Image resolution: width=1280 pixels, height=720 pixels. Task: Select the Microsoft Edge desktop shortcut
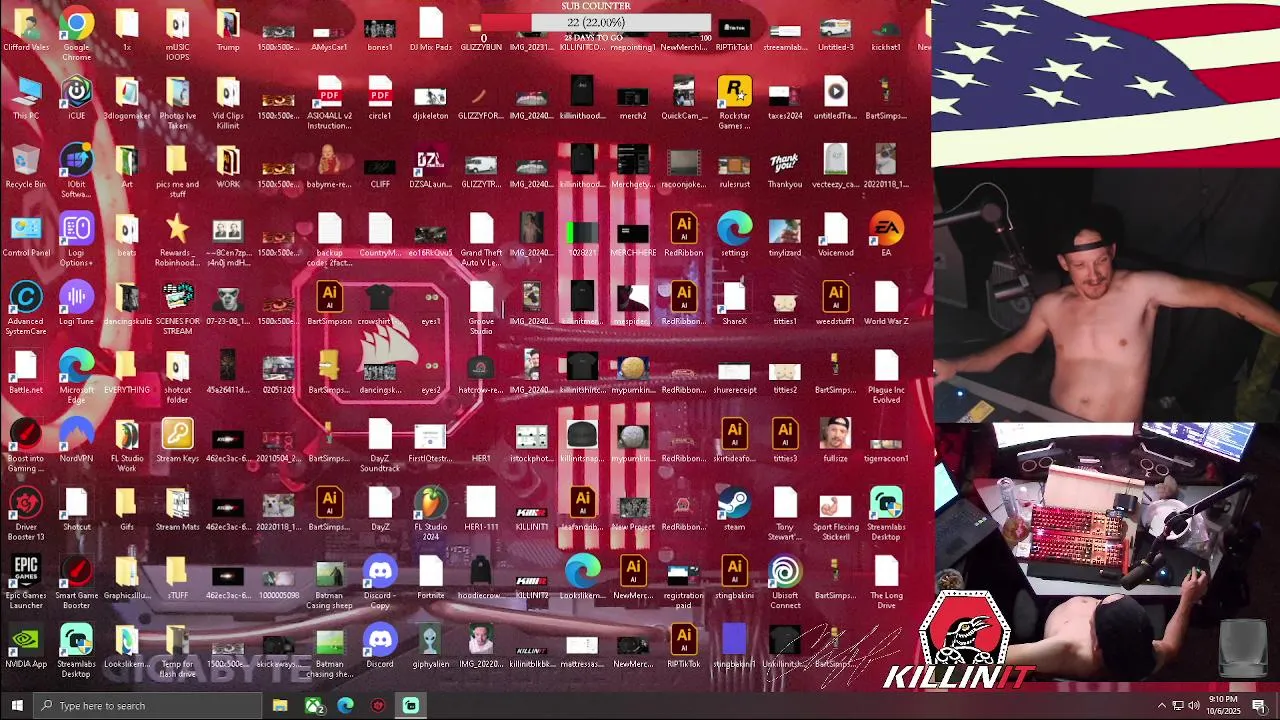(76, 367)
